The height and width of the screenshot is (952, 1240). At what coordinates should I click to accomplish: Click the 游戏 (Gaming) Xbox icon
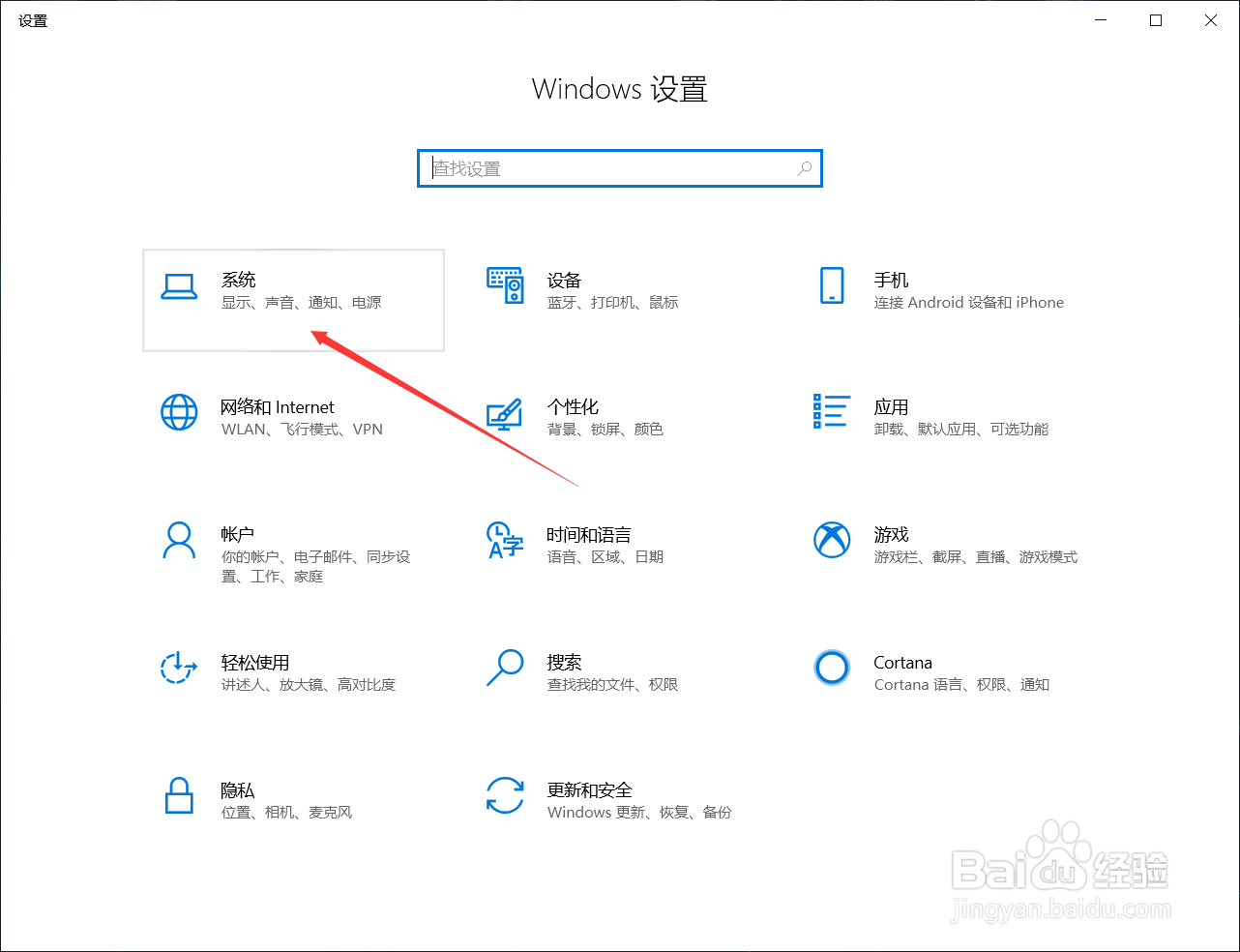pyautogui.click(x=832, y=542)
